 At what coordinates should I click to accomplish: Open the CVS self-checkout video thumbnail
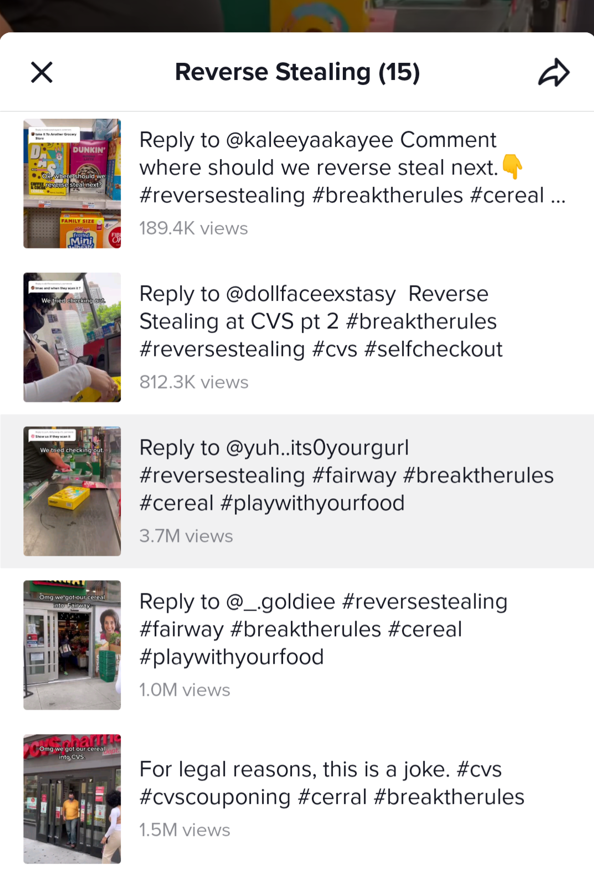click(72, 337)
